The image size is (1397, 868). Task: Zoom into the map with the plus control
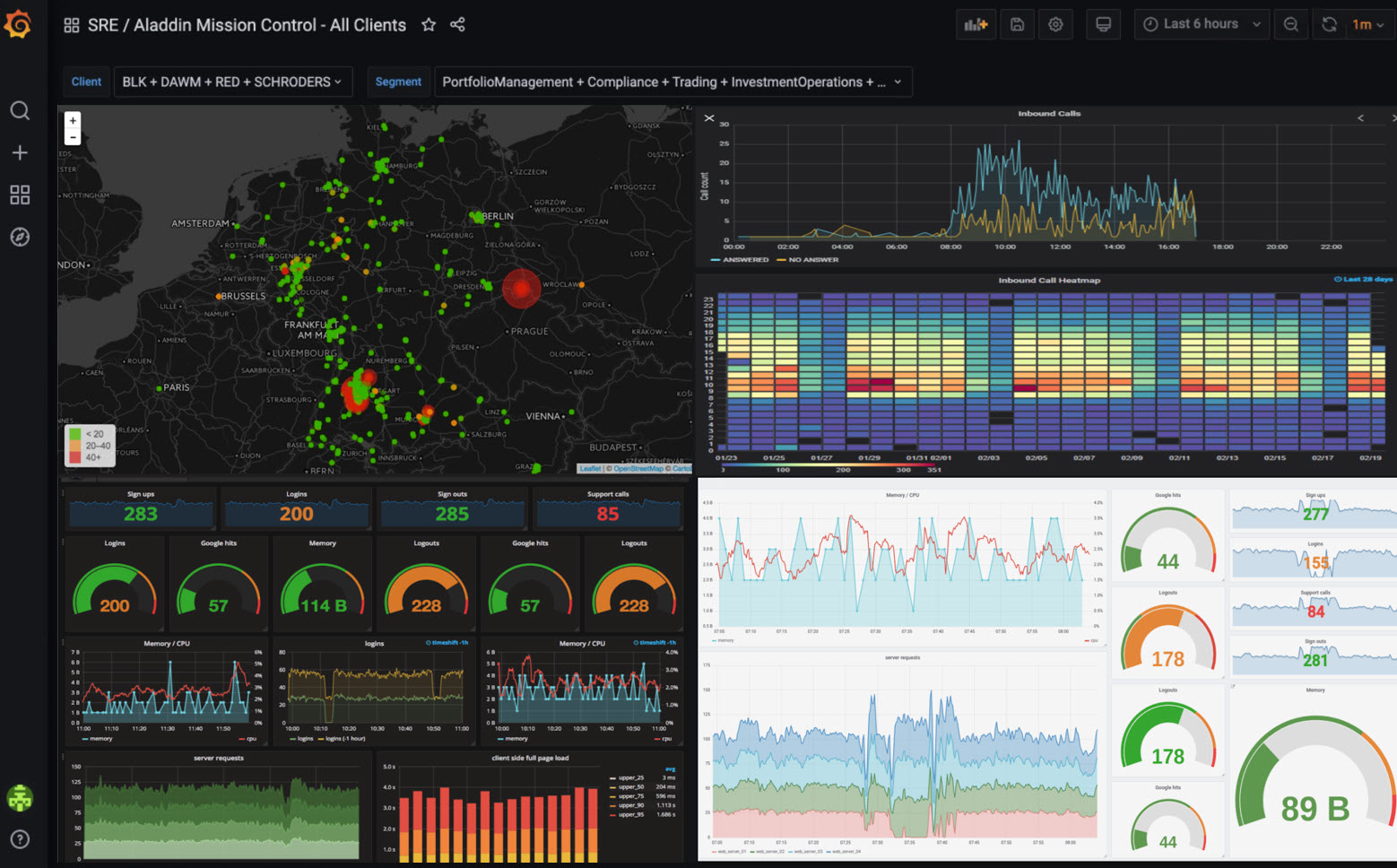pyautogui.click(x=72, y=119)
